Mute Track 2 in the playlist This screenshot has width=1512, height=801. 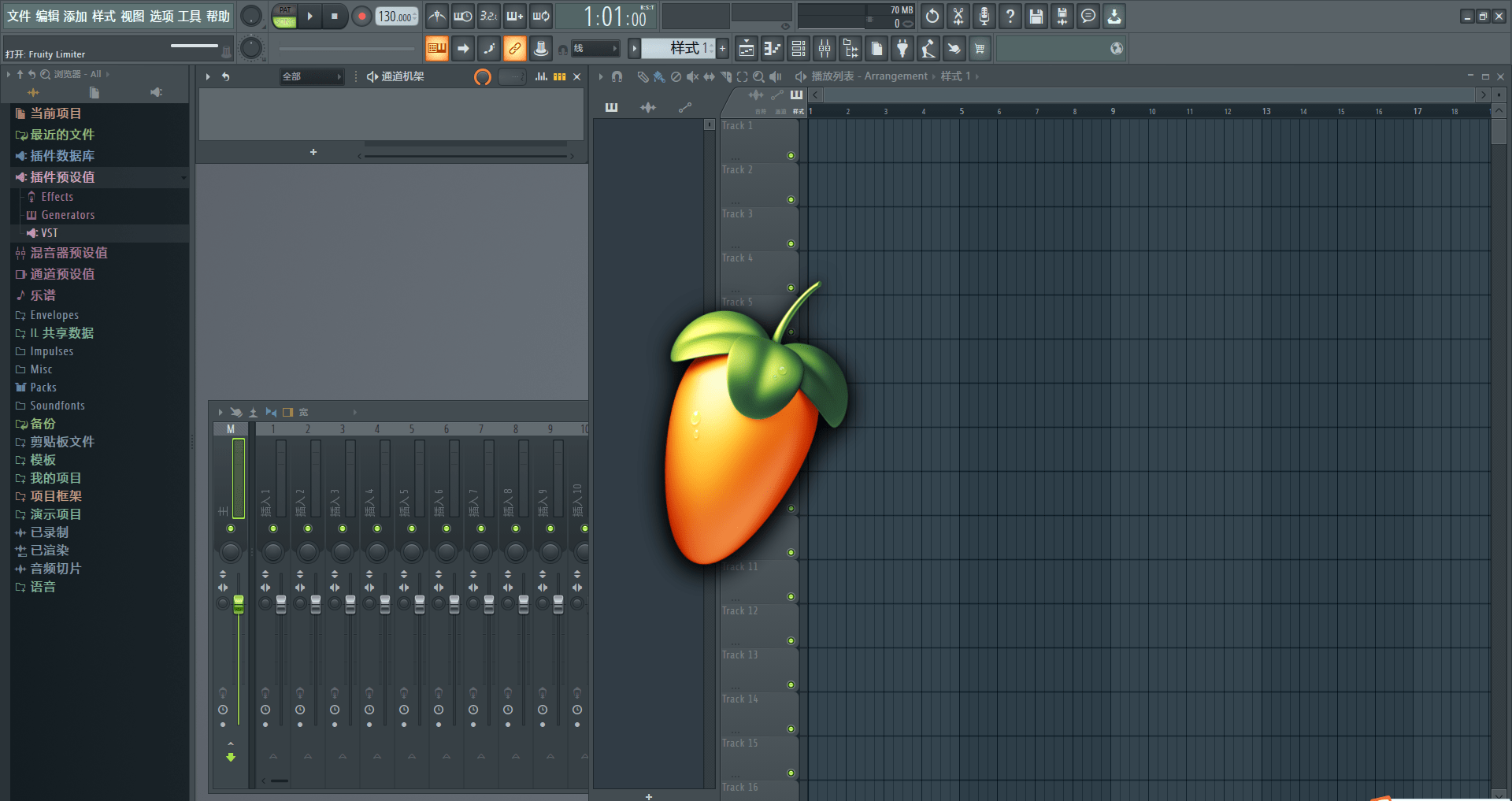point(791,199)
